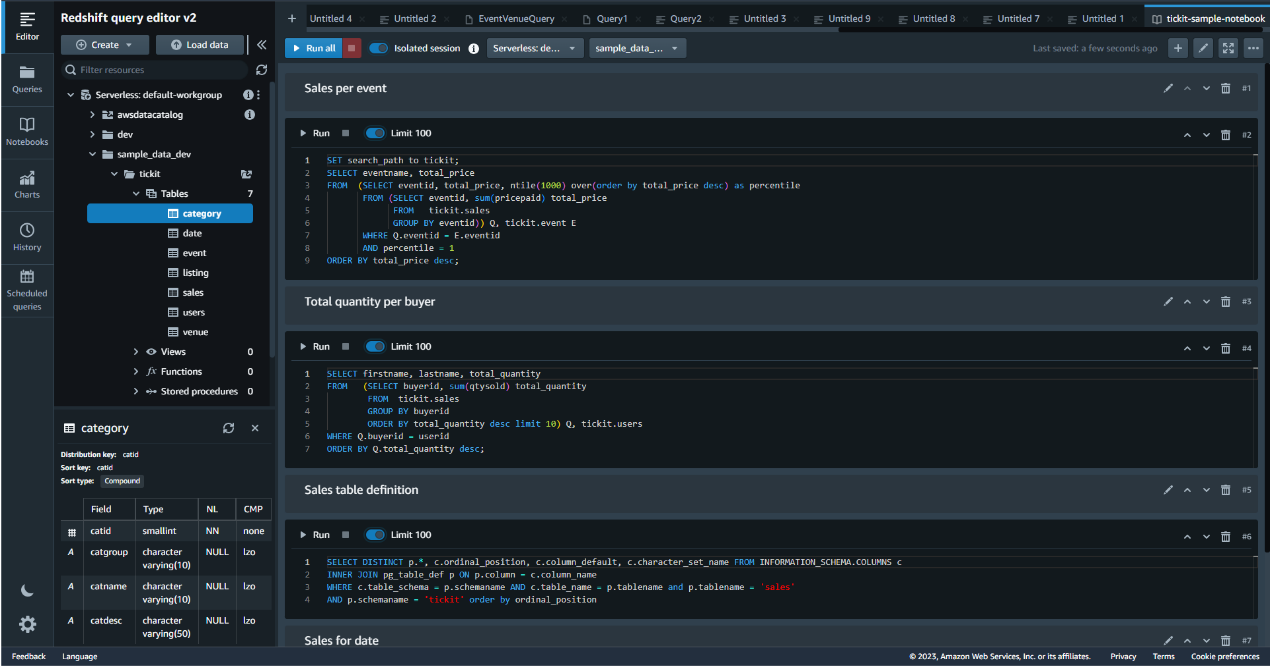Open Scheduled queries in sidebar
This screenshot has height=671, width=1270.
[27, 289]
